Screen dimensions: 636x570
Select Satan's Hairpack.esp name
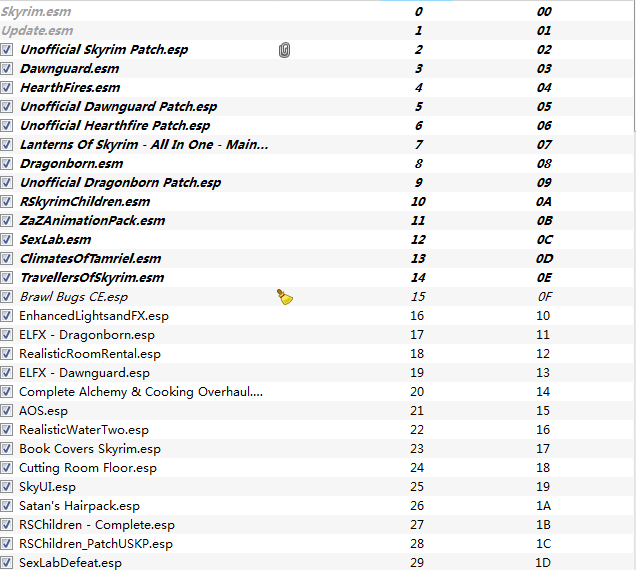pyautogui.click(x=79, y=506)
